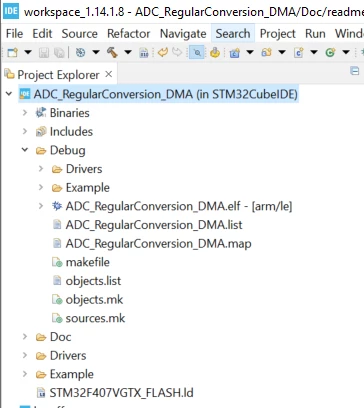Select STM32F407VGTX_FLASH.ld linker file
The image size is (364, 408).
[121, 393]
